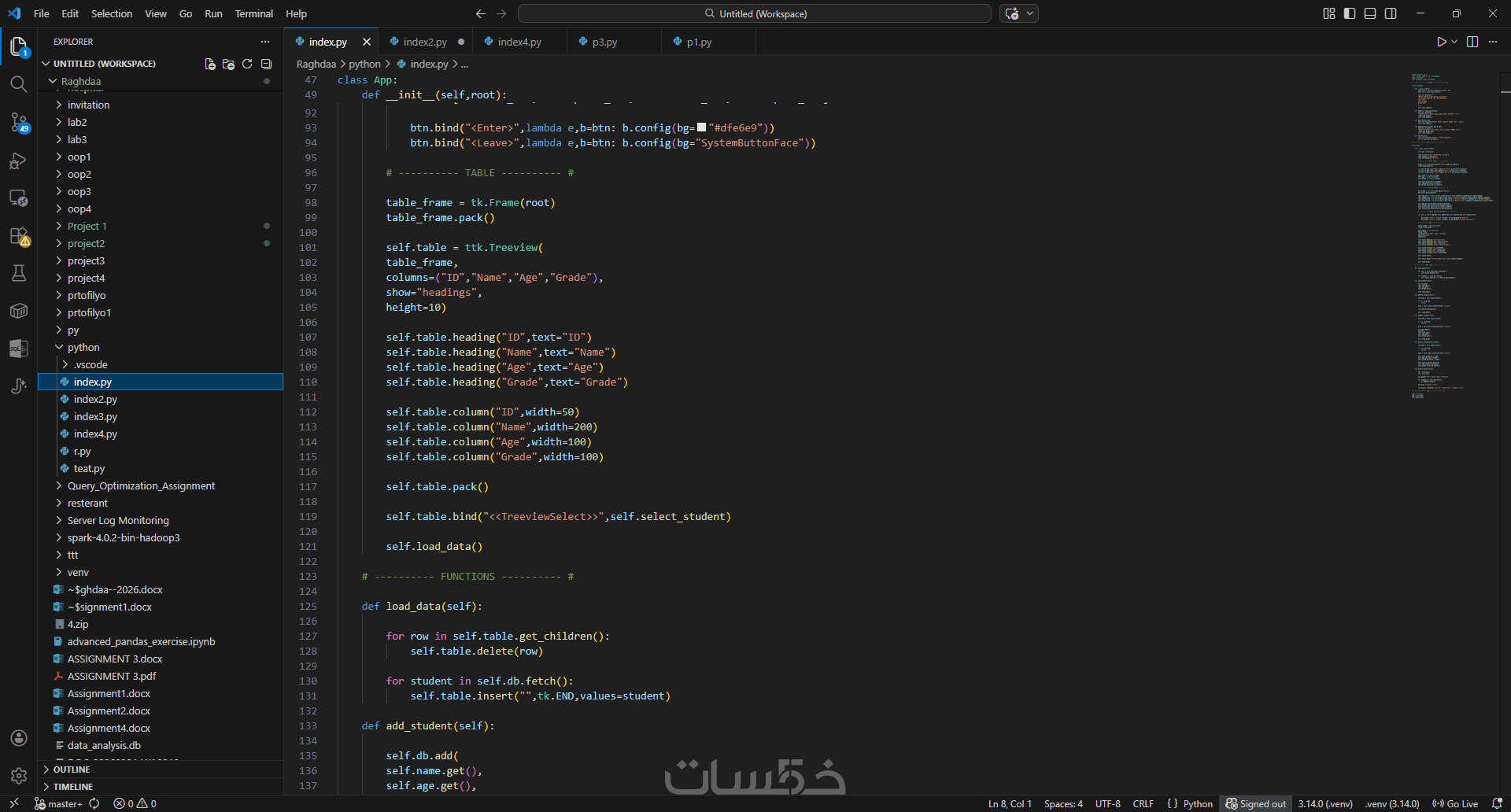Select interpreter 3.14.0 (venv)
This screenshot has width=1511, height=812.
pos(1325,803)
